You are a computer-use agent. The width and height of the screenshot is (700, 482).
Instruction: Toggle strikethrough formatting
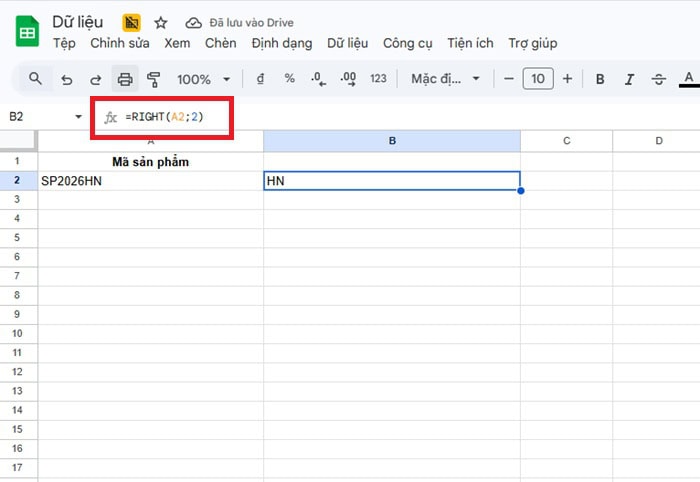(658, 79)
